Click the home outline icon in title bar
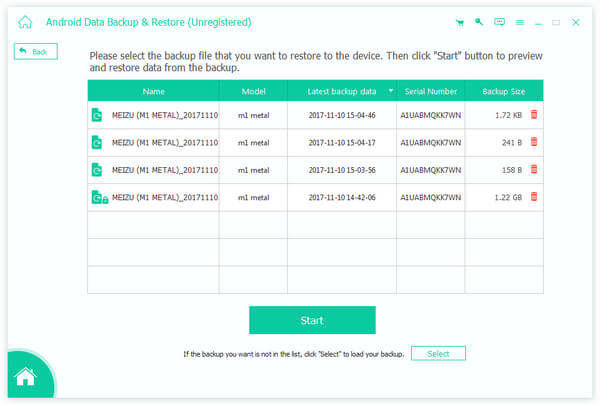Image resolution: width=600 pixels, height=406 pixels. pos(25,22)
